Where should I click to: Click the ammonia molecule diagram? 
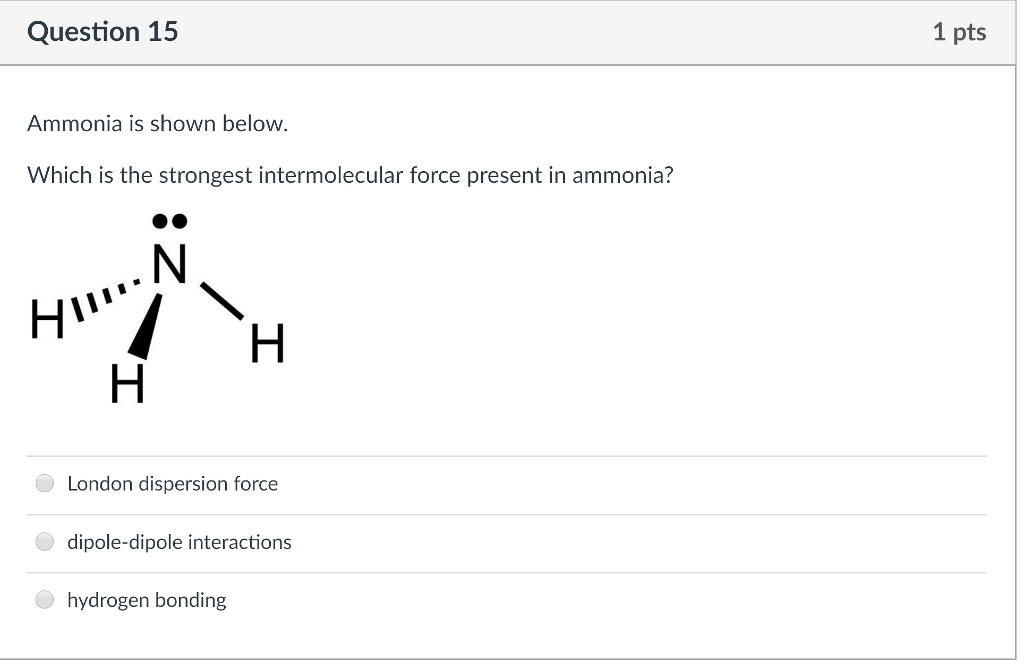(160, 305)
